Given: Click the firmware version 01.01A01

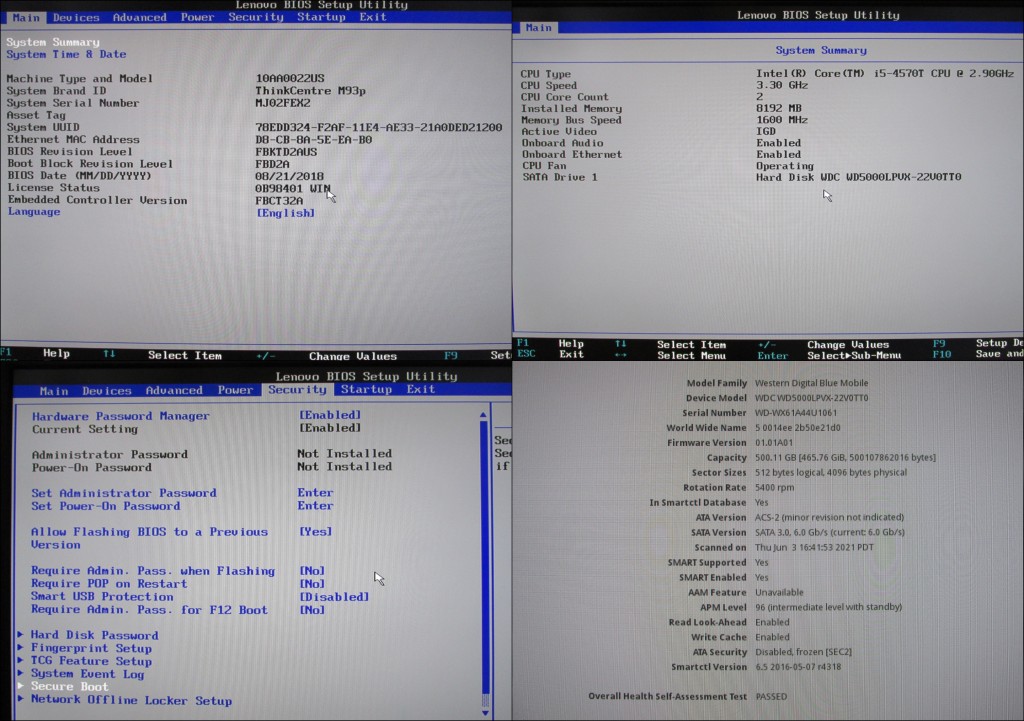Looking at the screenshot, I should [774, 443].
